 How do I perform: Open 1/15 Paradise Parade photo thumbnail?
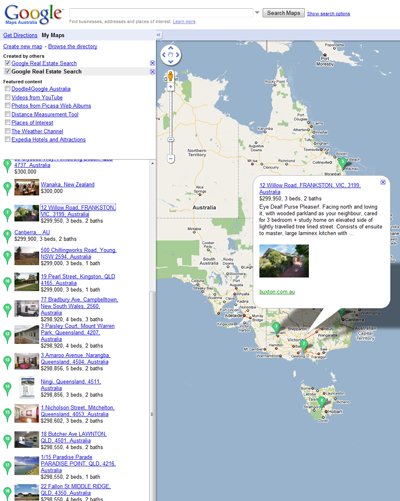(27, 466)
